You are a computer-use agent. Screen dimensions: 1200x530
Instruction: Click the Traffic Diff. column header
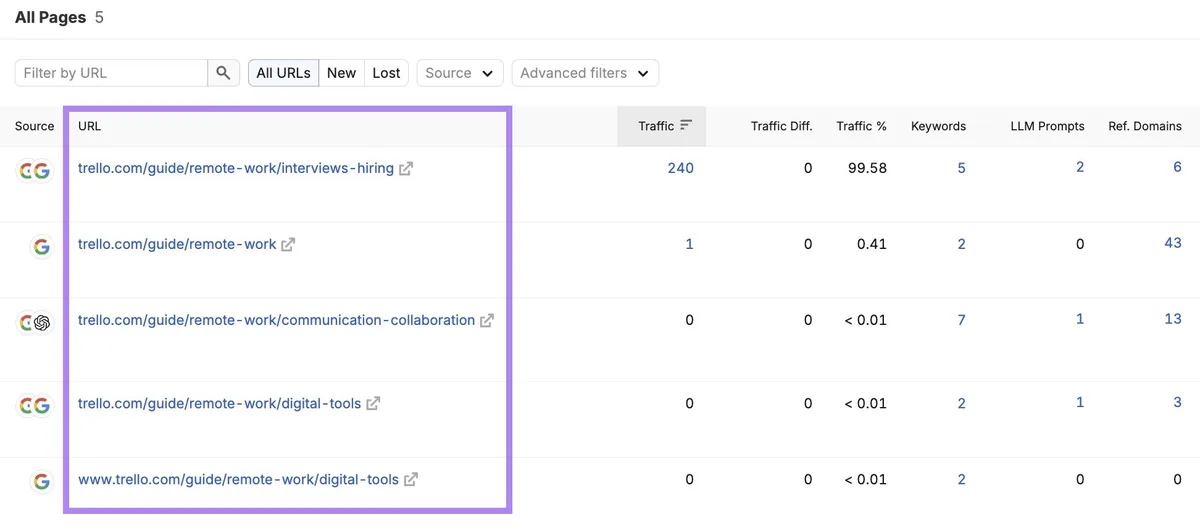(x=781, y=126)
